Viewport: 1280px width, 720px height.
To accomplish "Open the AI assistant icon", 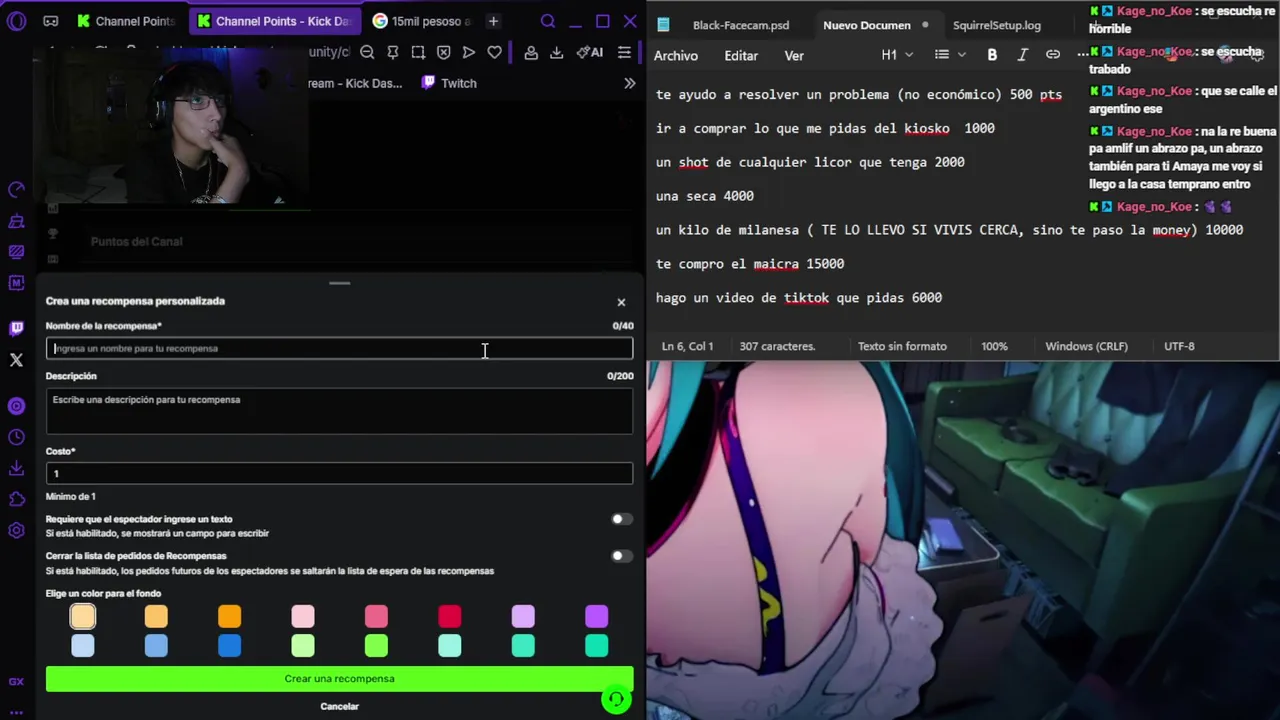I will coord(589,52).
